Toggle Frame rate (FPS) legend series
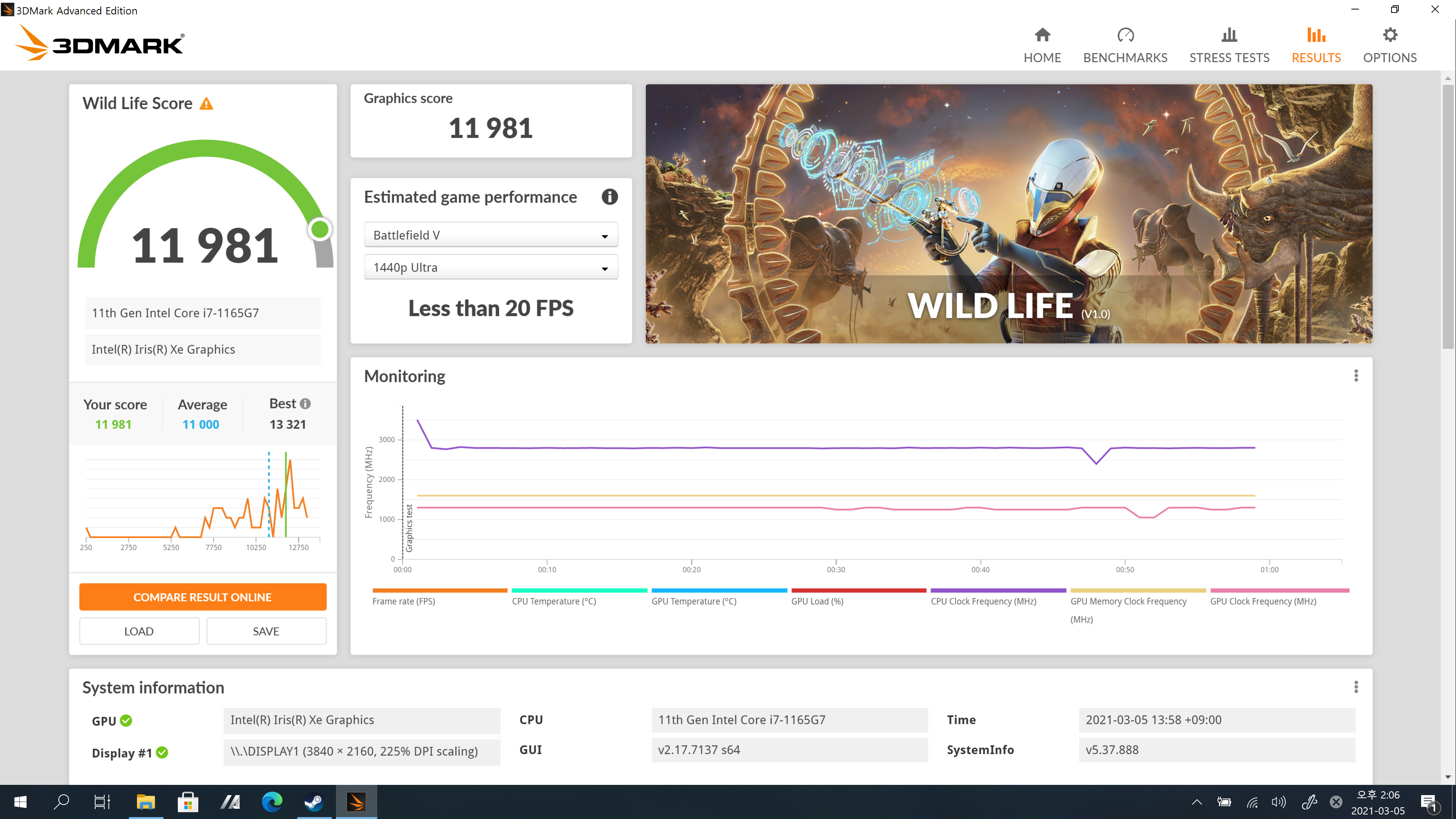1456x819 pixels. pos(403,601)
